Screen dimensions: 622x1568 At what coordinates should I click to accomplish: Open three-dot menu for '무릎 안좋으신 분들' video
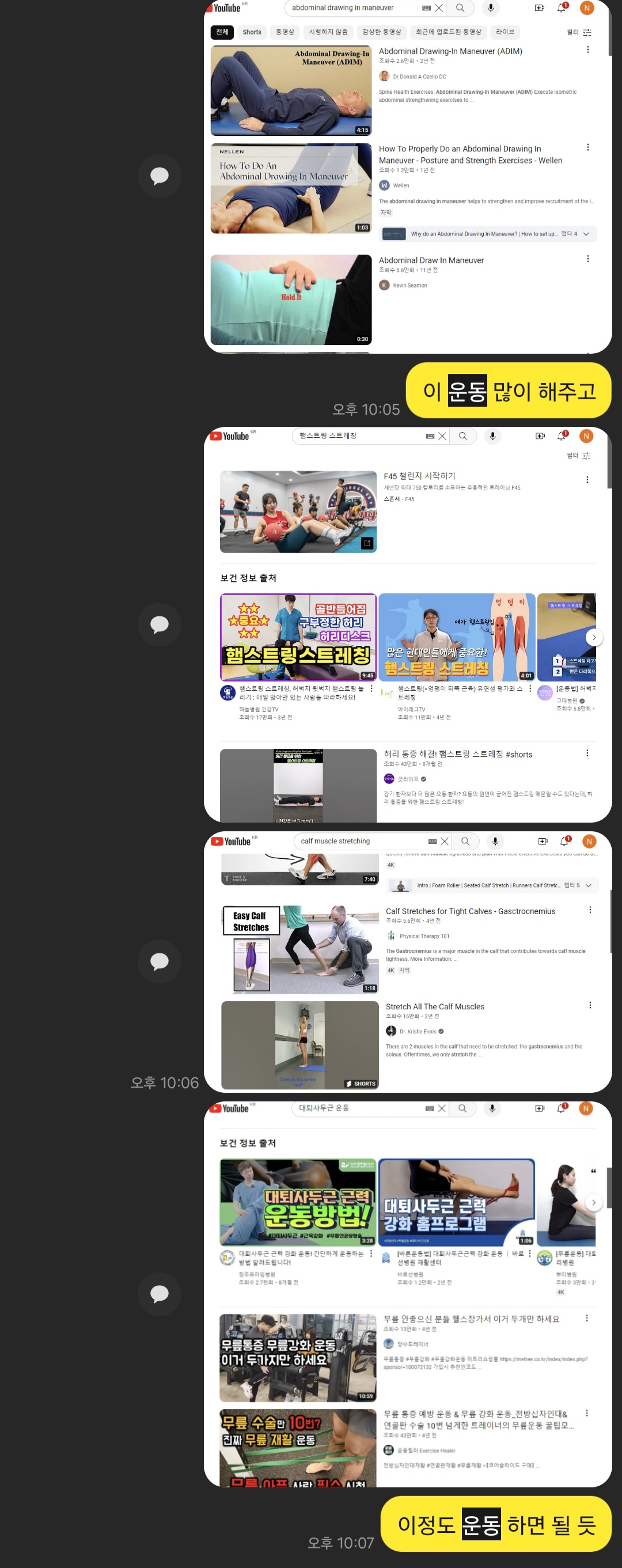pos(587,1318)
